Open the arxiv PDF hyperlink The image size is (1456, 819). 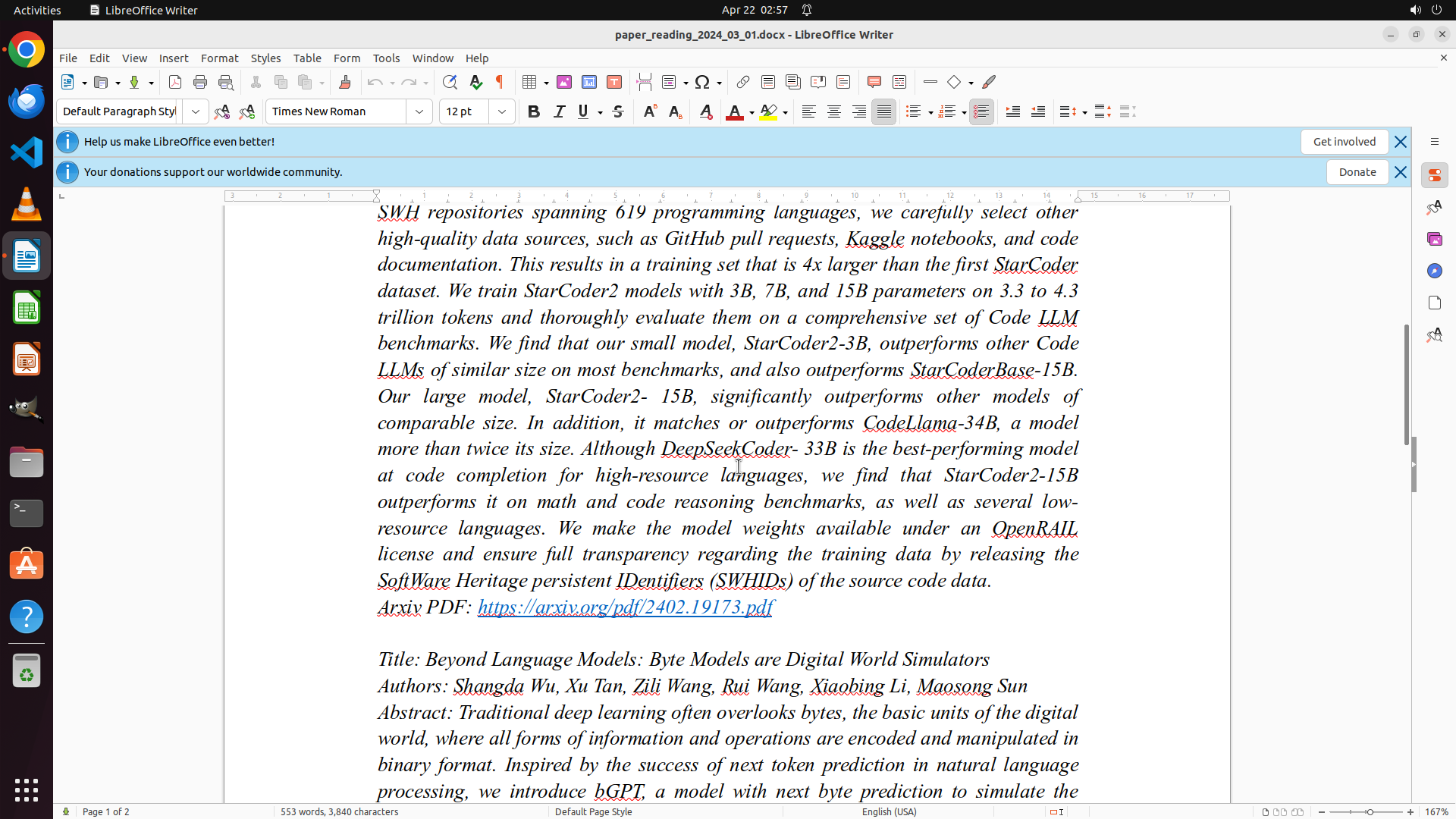[x=625, y=607]
